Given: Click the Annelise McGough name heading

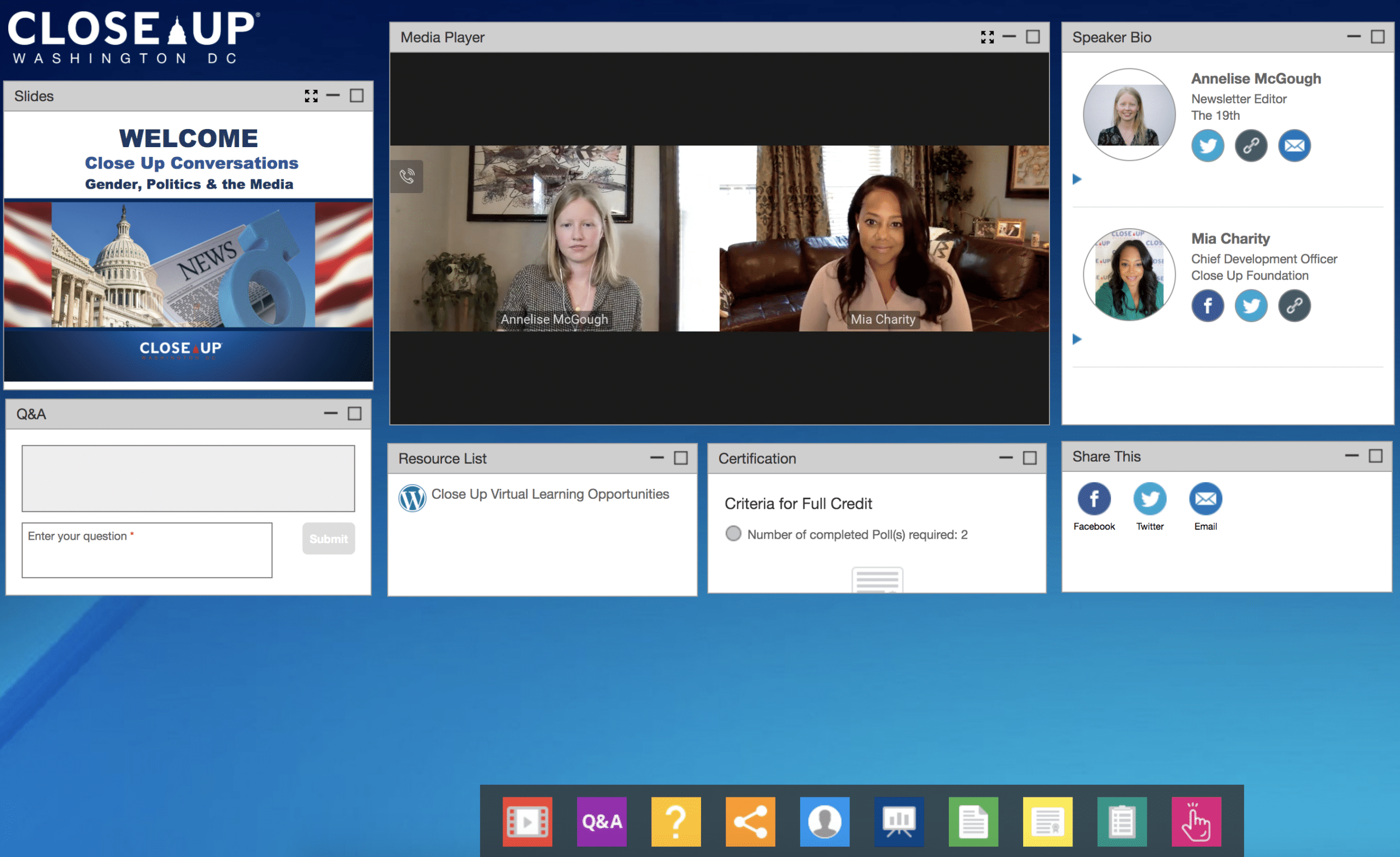Looking at the screenshot, I should click(1256, 78).
